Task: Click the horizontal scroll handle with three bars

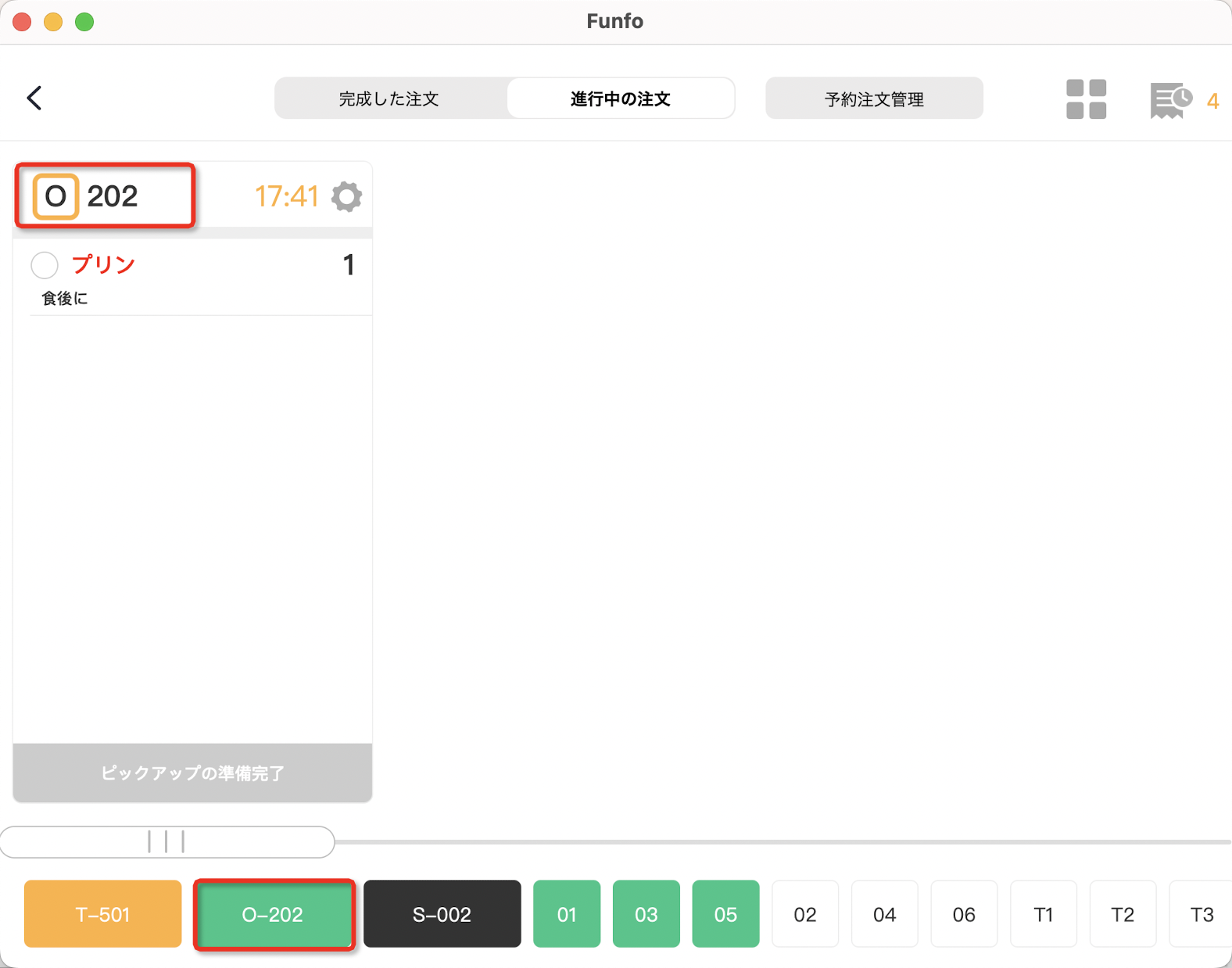Action: tap(167, 842)
